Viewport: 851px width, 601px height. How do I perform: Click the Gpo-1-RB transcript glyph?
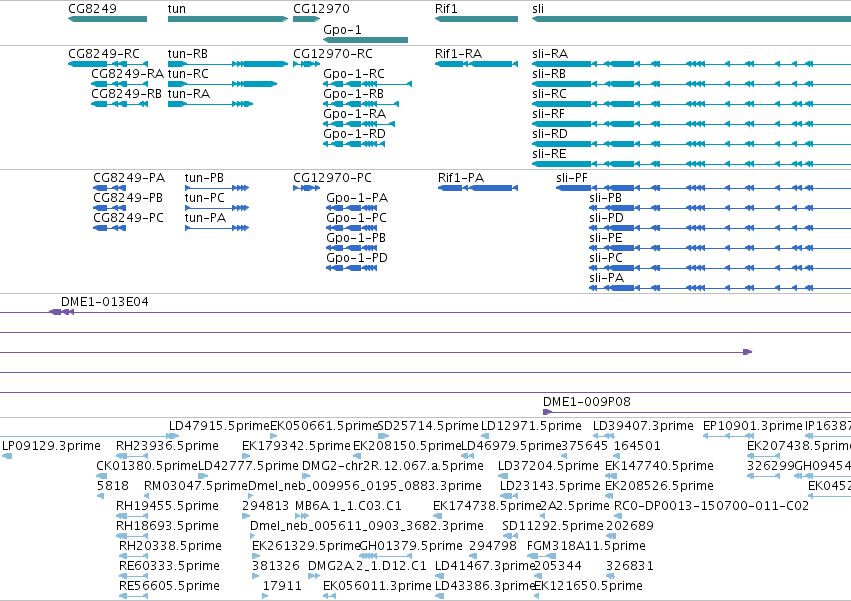pyautogui.click(x=361, y=104)
